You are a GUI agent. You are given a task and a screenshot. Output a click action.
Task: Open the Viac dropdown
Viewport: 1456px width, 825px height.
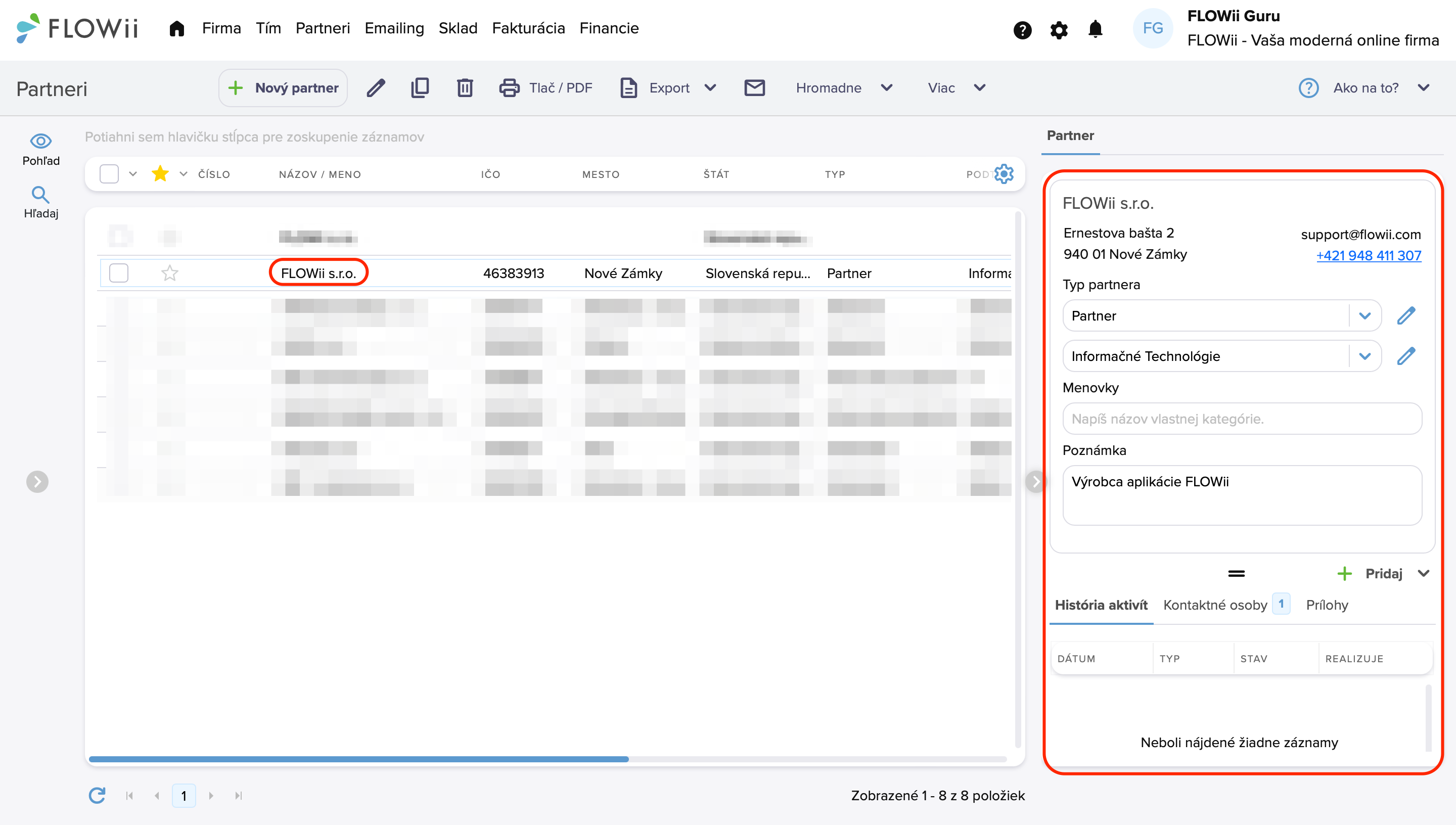pyautogui.click(x=957, y=88)
